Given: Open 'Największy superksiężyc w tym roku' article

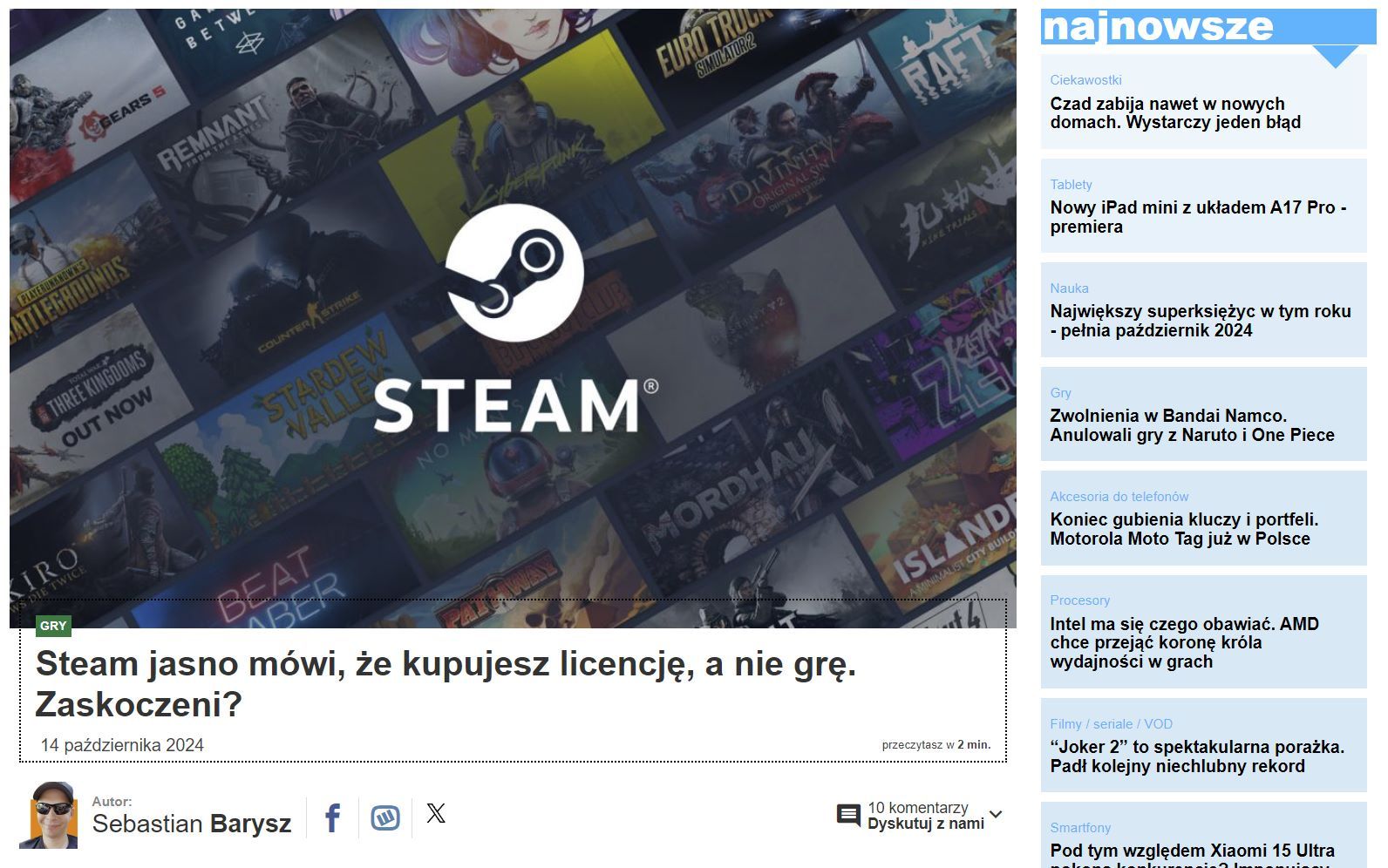Looking at the screenshot, I should coord(1201,321).
